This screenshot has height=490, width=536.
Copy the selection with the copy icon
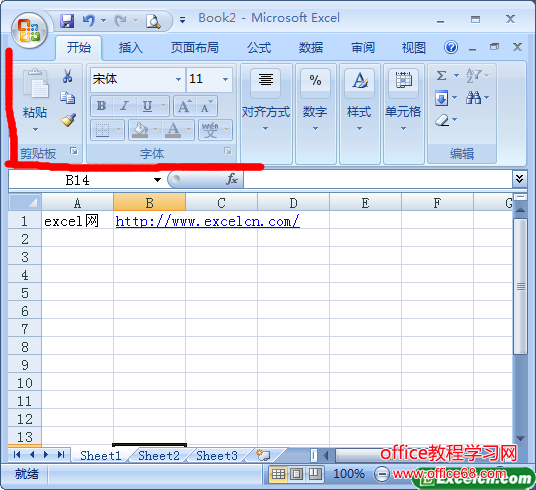(x=68, y=98)
